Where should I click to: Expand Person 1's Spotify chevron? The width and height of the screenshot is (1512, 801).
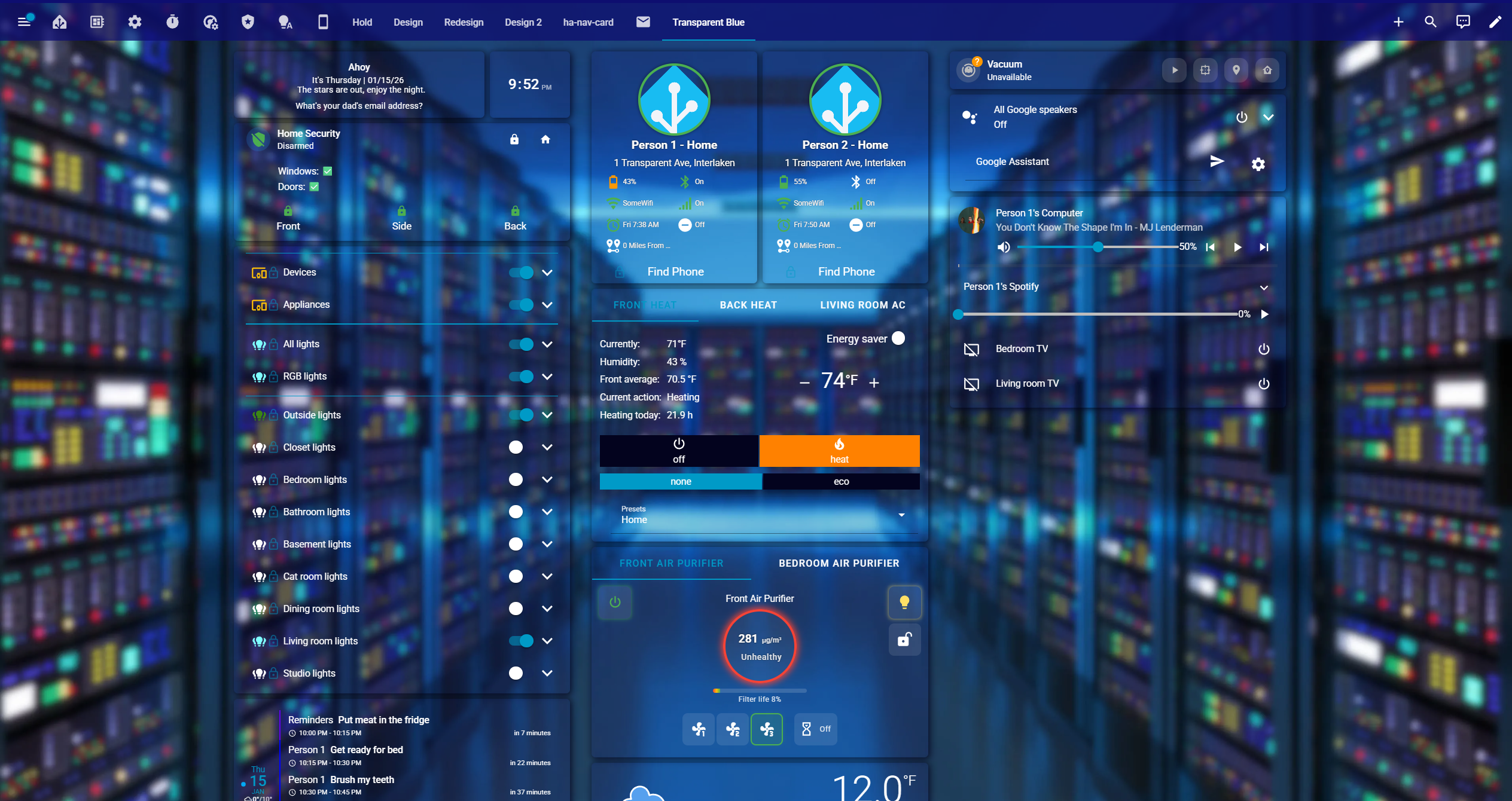click(1264, 287)
